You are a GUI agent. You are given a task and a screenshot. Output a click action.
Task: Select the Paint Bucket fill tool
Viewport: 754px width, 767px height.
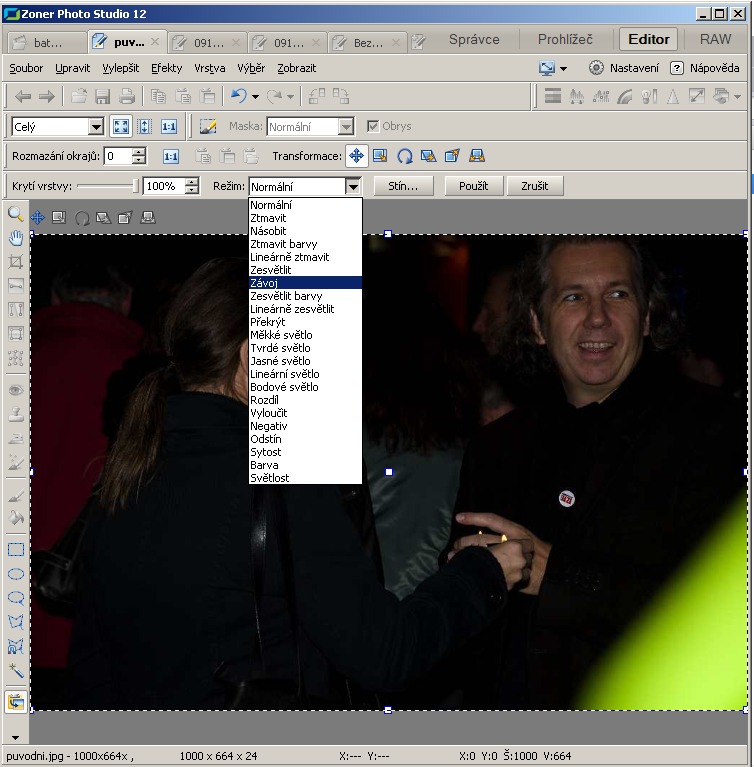coord(15,518)
